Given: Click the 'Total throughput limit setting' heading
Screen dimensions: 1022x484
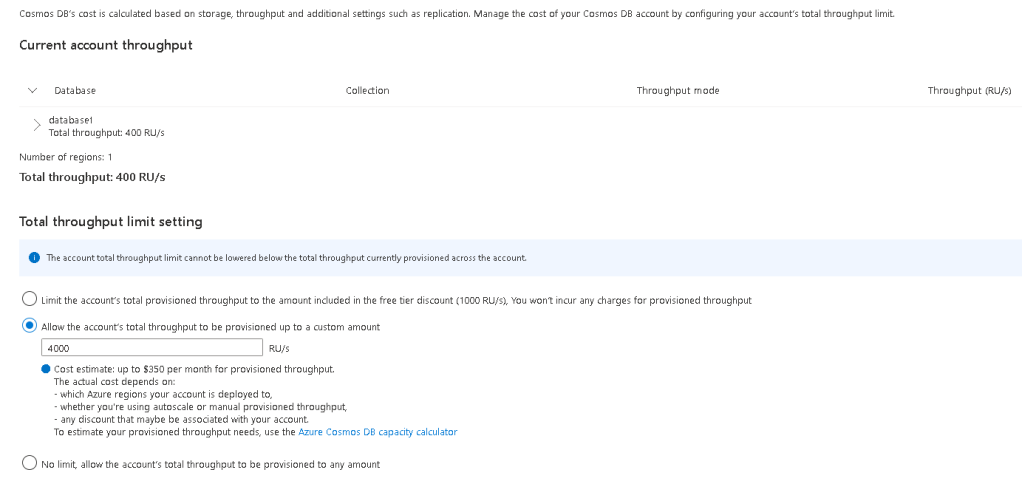Looking at the screenshot, I should (111, 221).
